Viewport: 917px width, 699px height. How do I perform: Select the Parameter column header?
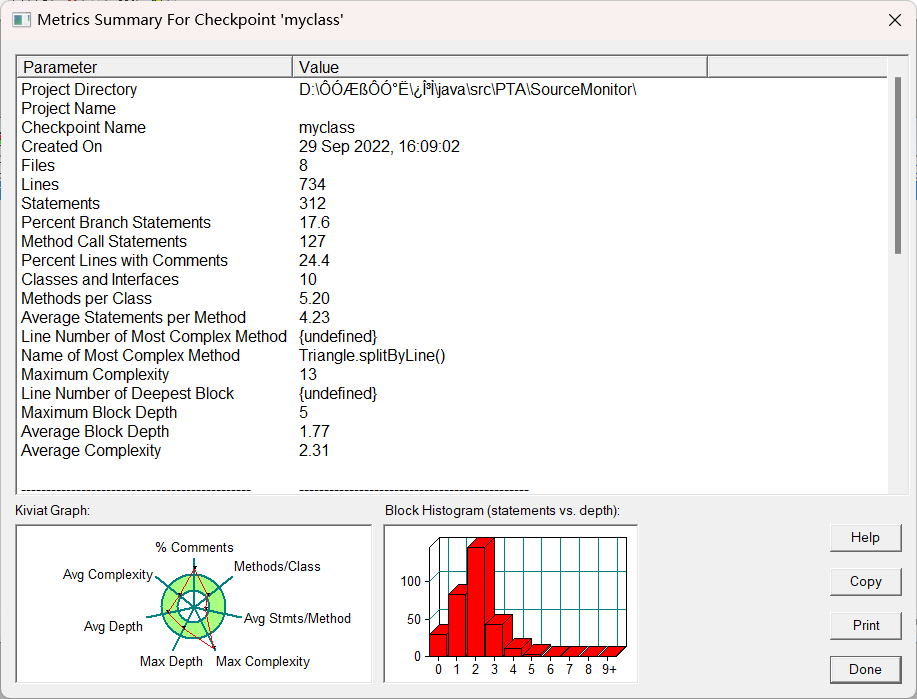point(155,67)
